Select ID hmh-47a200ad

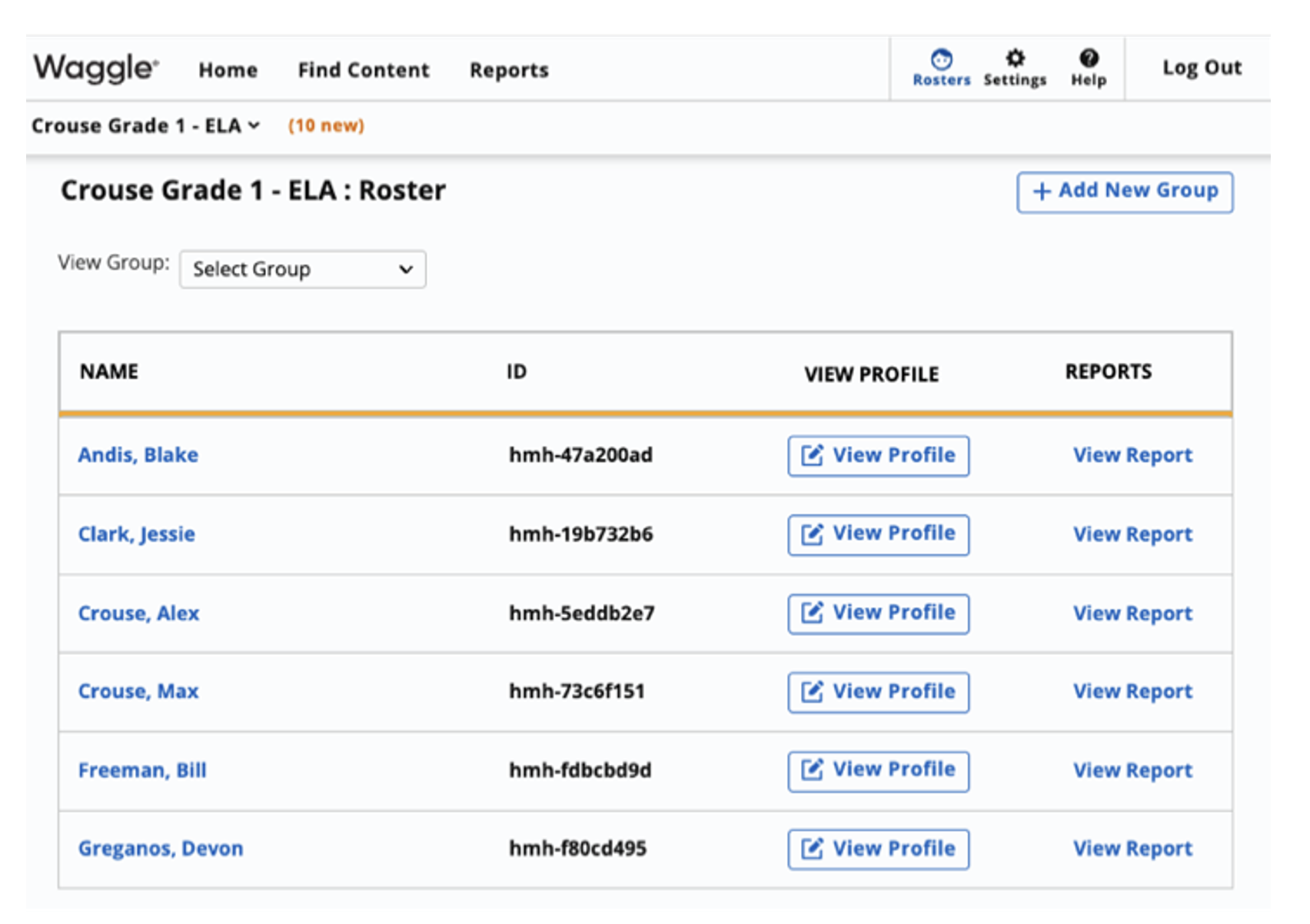(x=580, y=455)
